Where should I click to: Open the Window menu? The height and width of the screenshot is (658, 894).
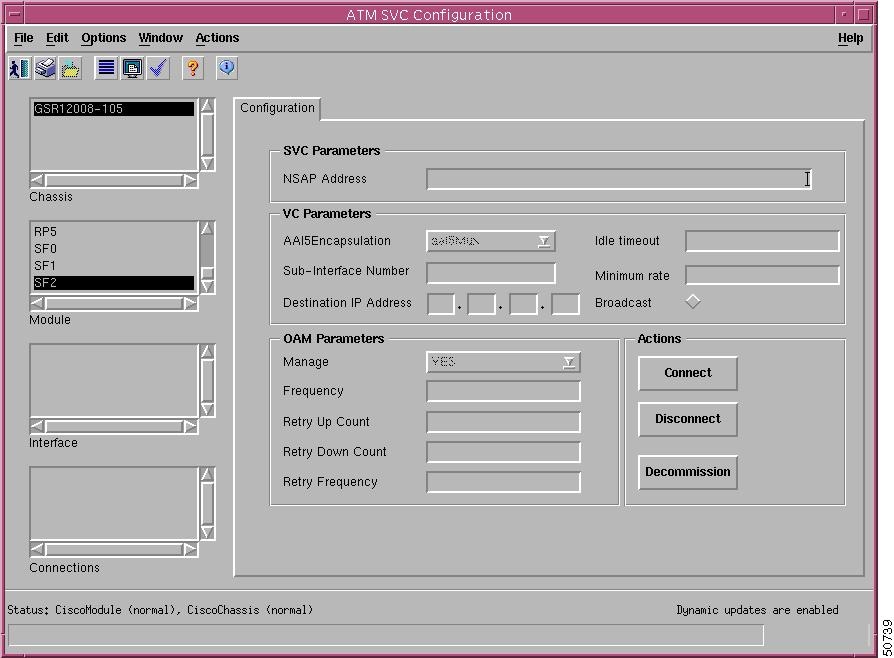(x=160, y=38)
